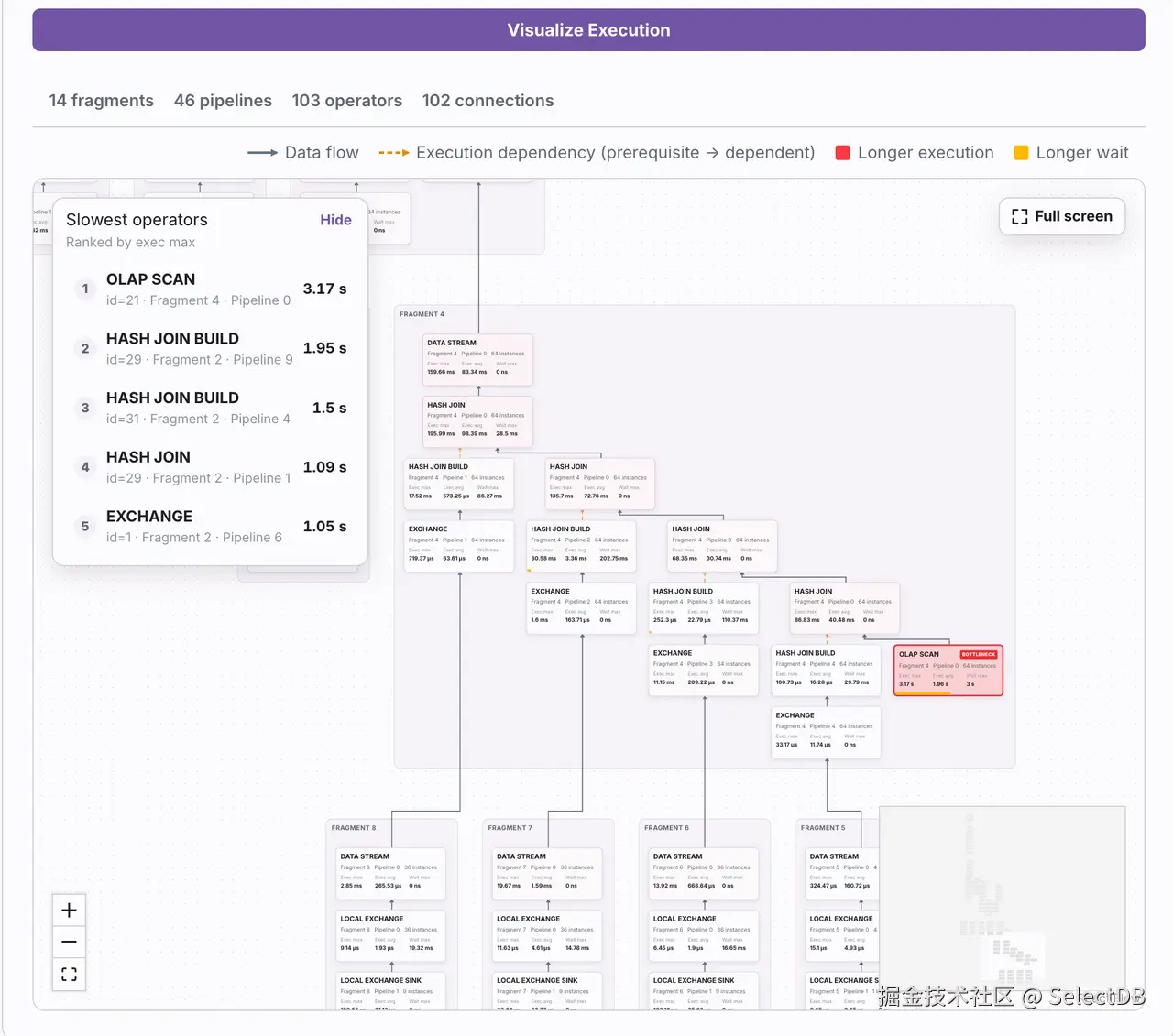Click the Full screen button

click(x=1062, y=216)
